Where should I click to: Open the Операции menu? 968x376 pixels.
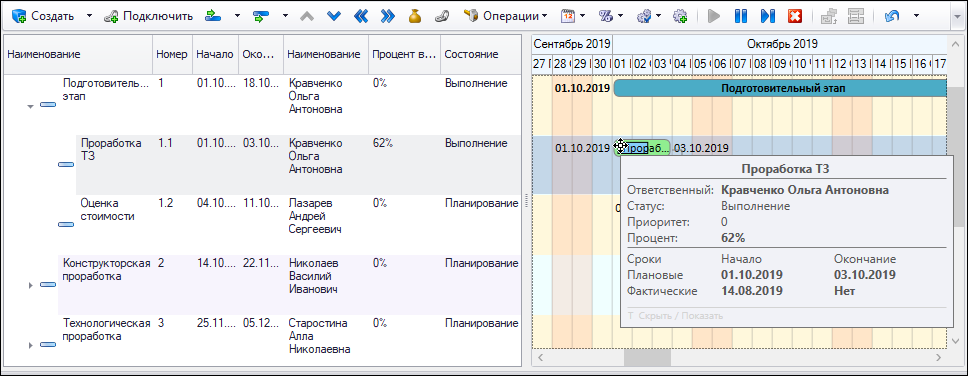click(506, 16)
